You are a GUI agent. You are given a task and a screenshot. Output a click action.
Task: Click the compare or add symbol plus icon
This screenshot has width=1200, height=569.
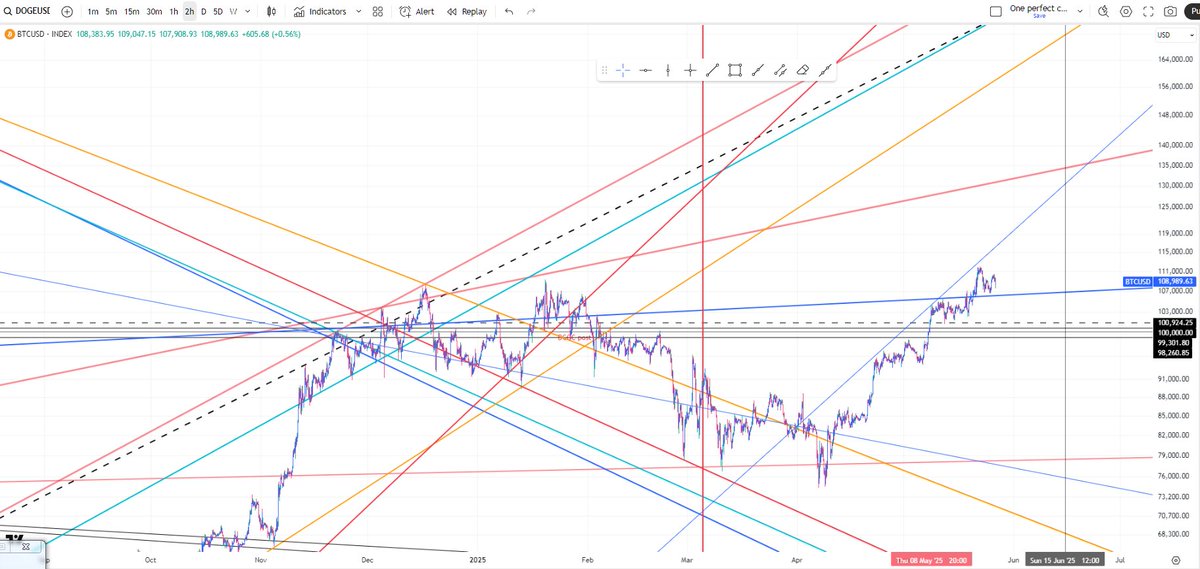(67, 11)
